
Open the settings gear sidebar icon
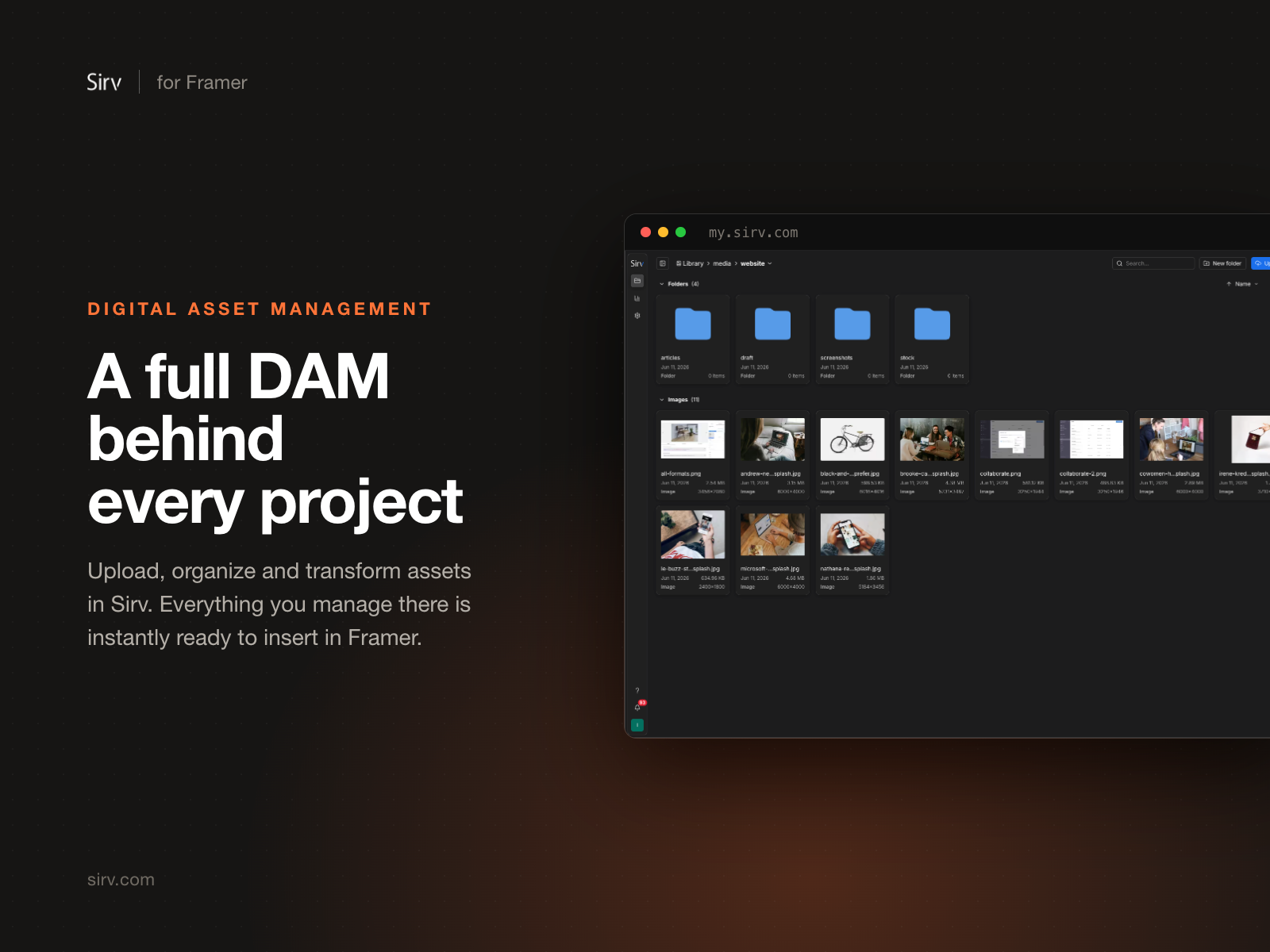(637, 316)
